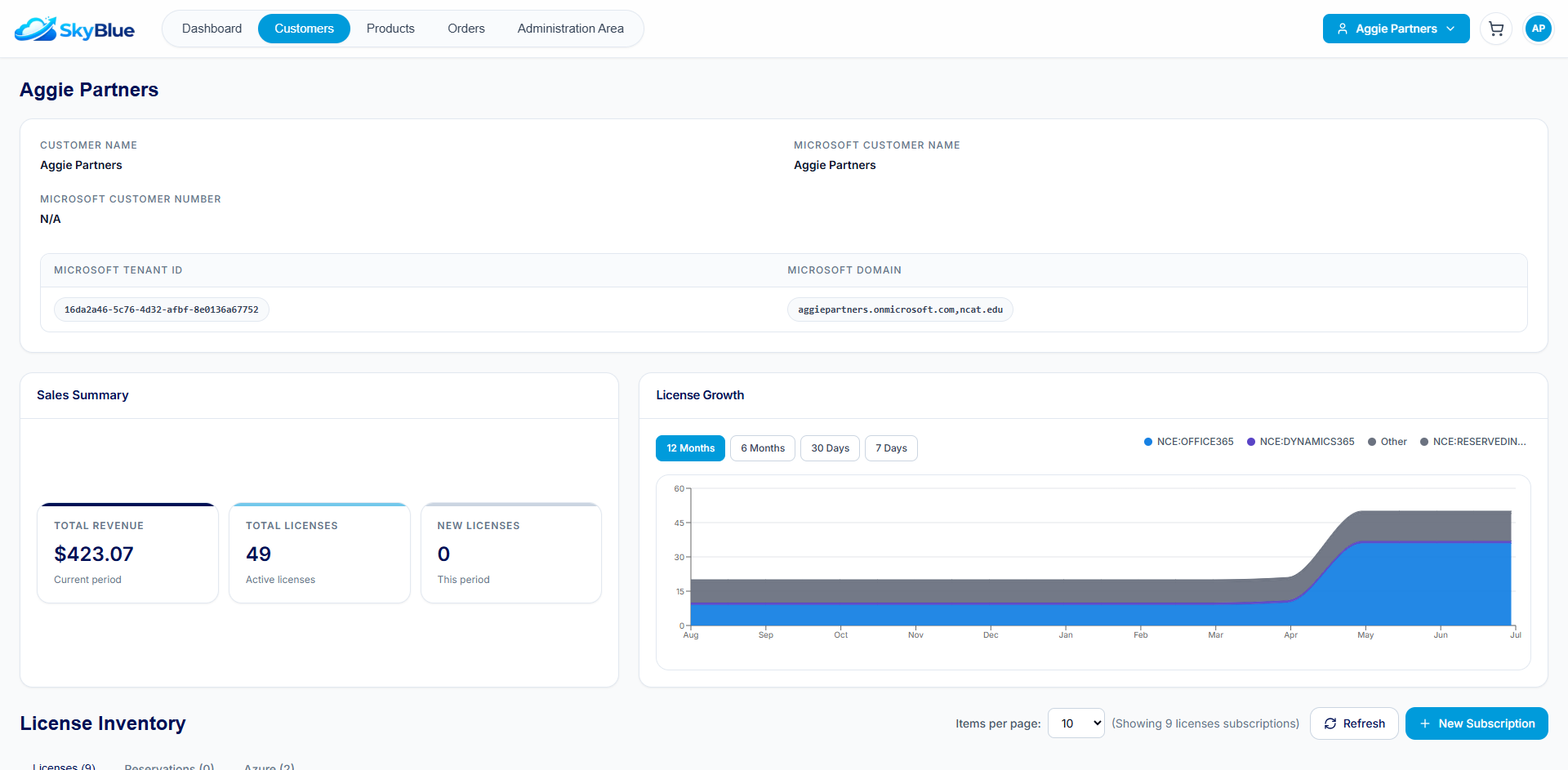Open the Products menu

(390, 29)
